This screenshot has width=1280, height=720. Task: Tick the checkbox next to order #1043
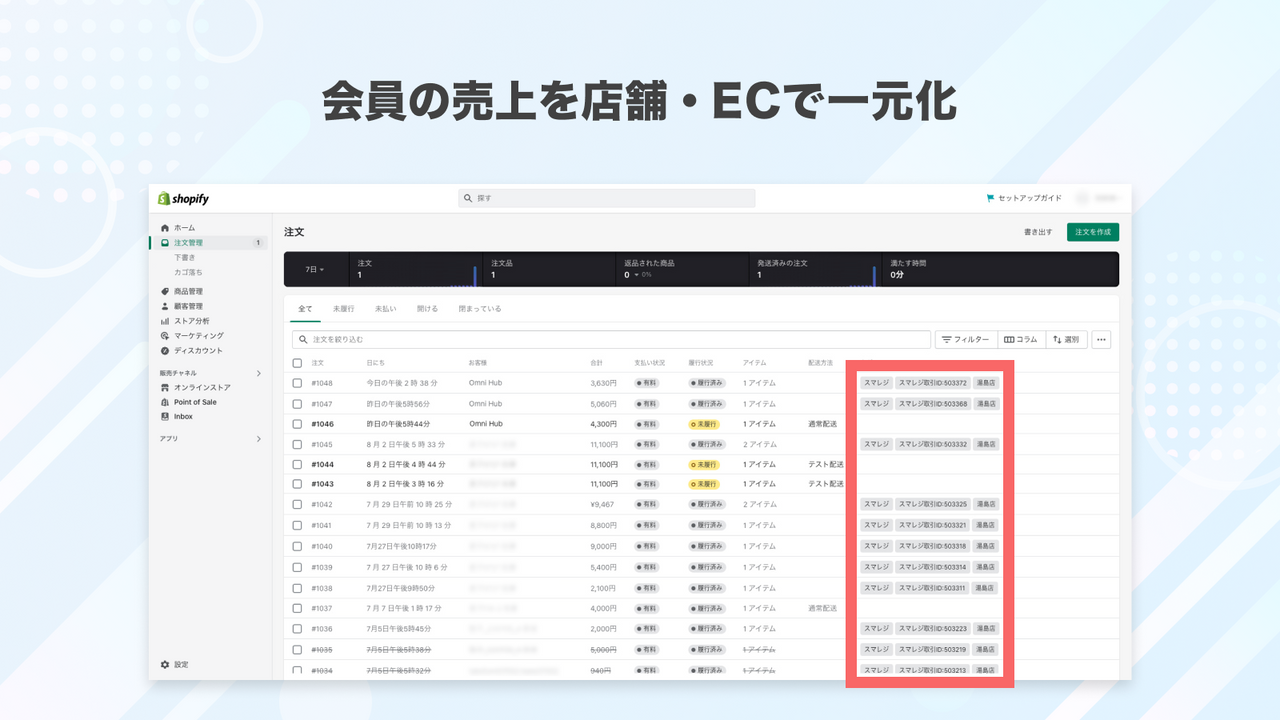click(297, 484)
